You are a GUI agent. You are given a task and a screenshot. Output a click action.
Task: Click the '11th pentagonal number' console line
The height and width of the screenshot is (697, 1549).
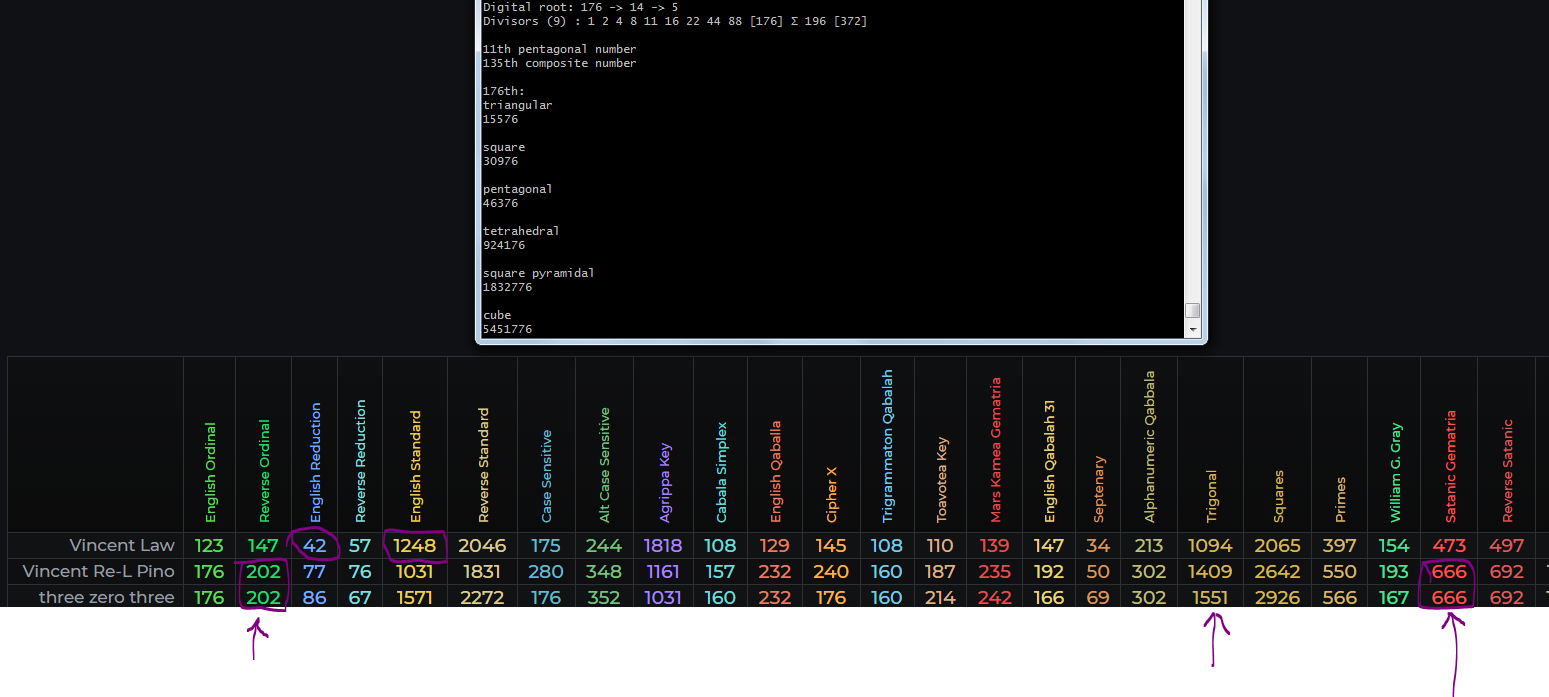point(559,49)
